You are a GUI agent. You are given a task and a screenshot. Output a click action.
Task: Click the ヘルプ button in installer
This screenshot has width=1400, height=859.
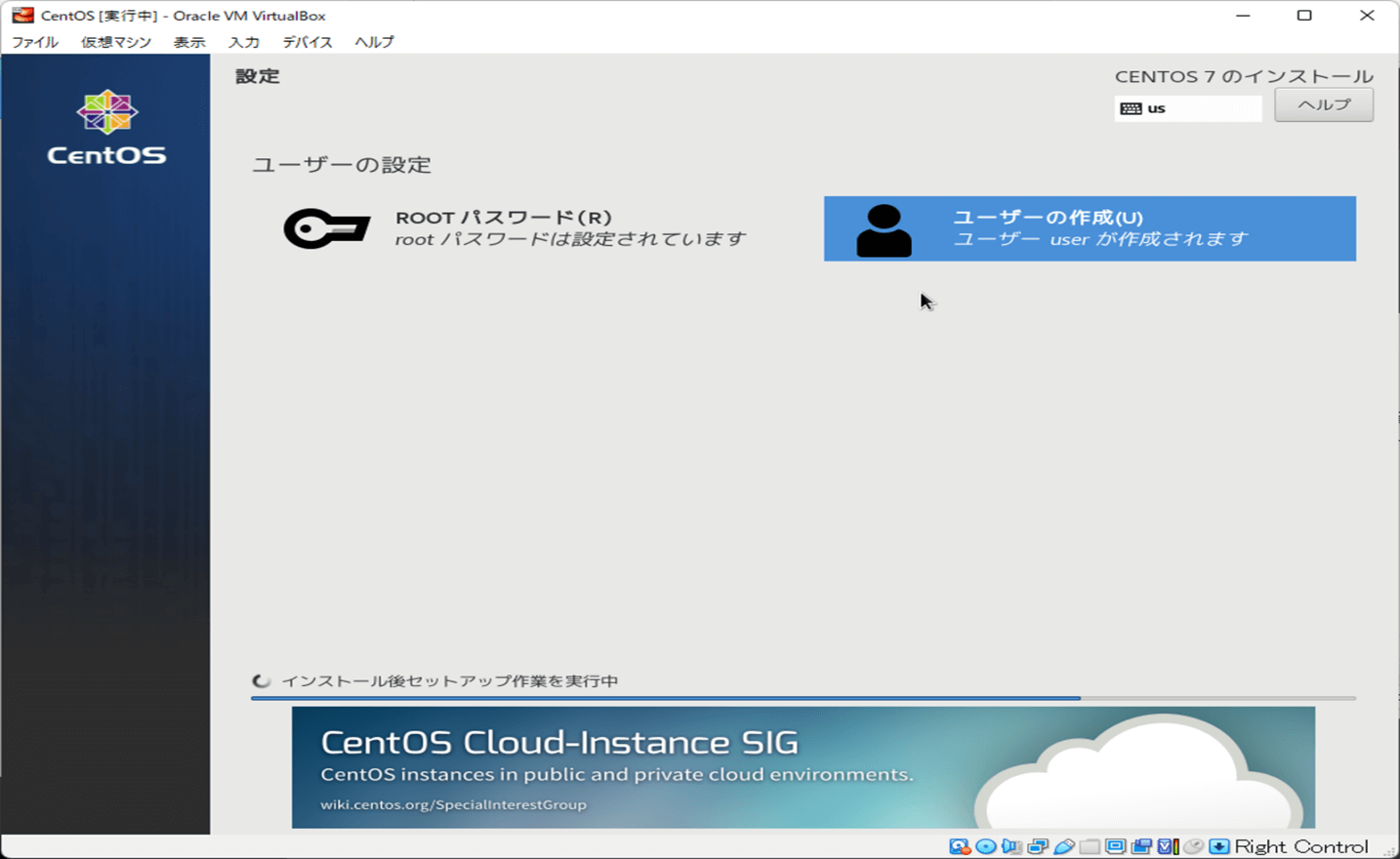pos(1324,104)
